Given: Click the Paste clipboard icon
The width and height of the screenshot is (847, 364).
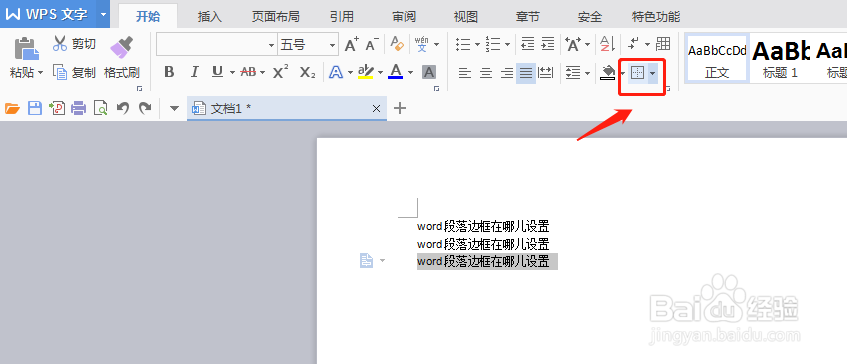Looking at the screenshot, I should click(26, 48).
